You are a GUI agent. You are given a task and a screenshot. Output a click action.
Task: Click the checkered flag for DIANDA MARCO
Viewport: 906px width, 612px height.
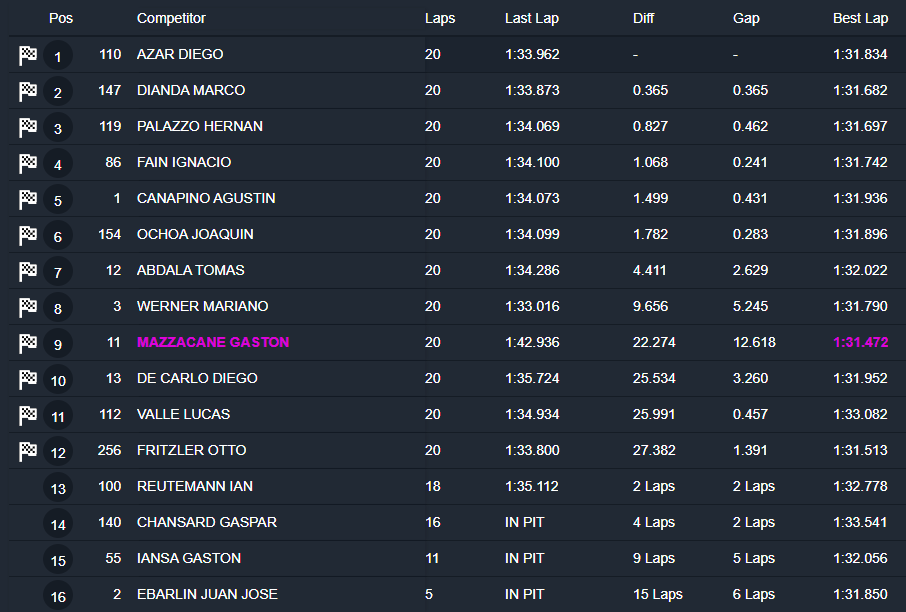click(x=28, y=91)
